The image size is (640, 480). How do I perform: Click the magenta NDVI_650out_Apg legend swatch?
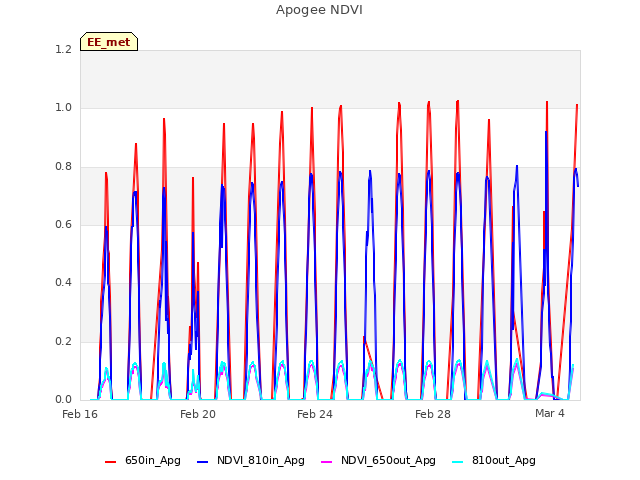click(x=327, y=462)
